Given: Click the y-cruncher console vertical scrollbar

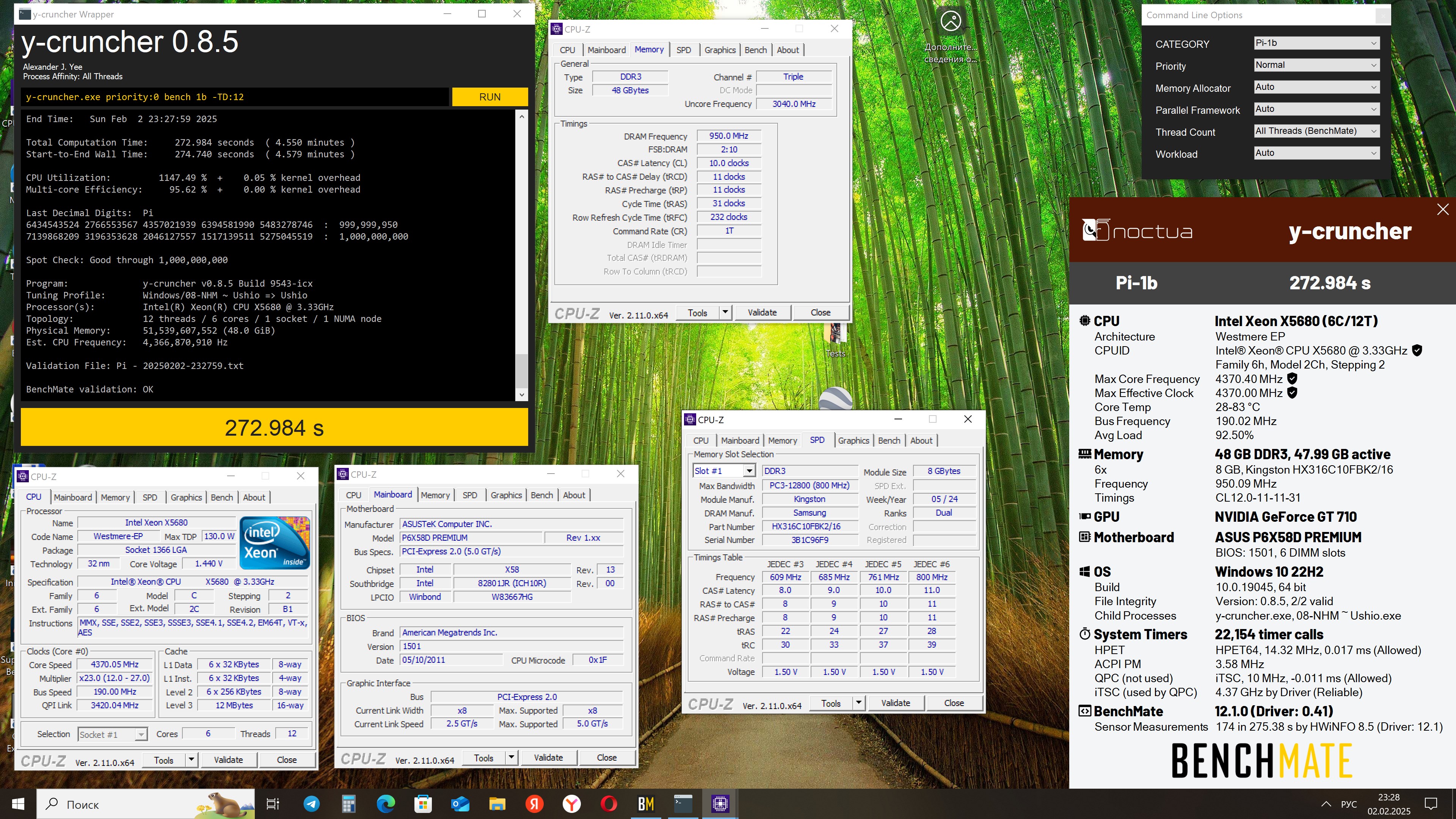Looking at the screenshot, I should [521, 256].
